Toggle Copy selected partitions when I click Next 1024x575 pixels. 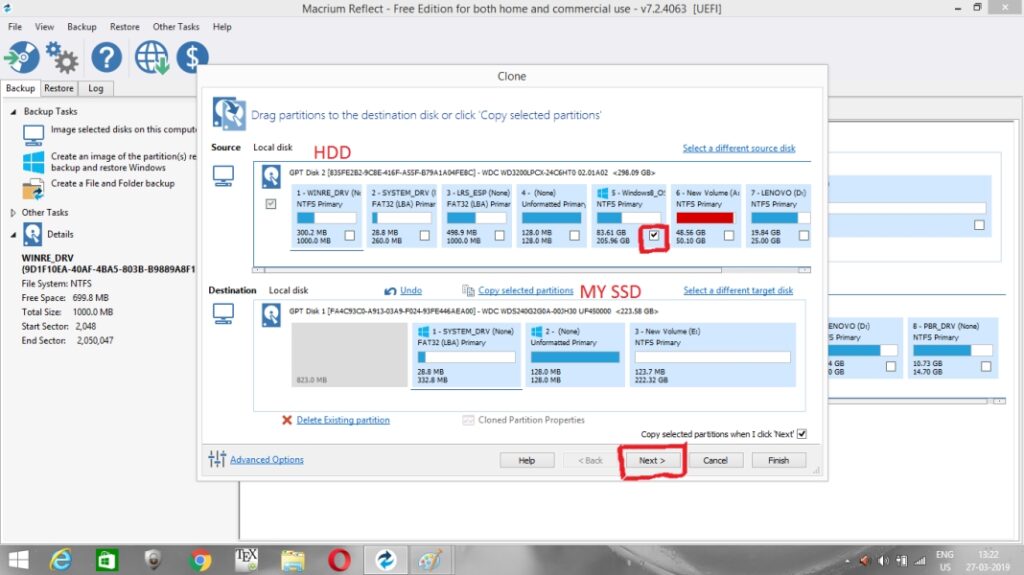pos(802,434)
